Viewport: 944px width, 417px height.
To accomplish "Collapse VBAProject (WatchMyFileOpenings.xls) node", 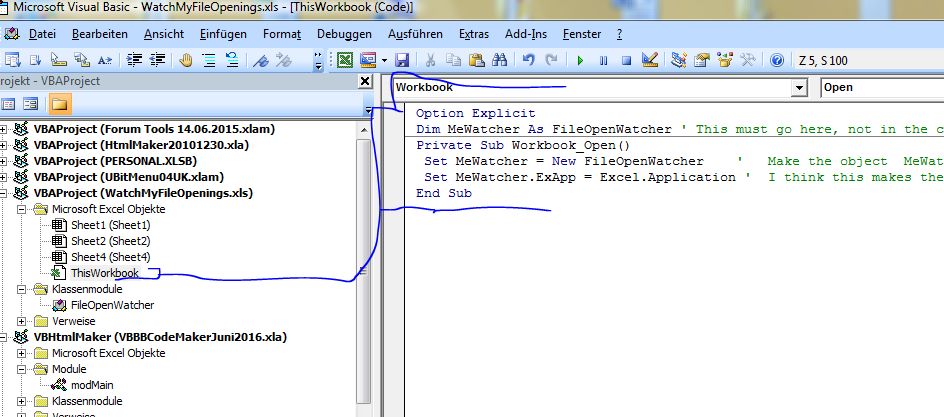I will [x=2, y=193].
